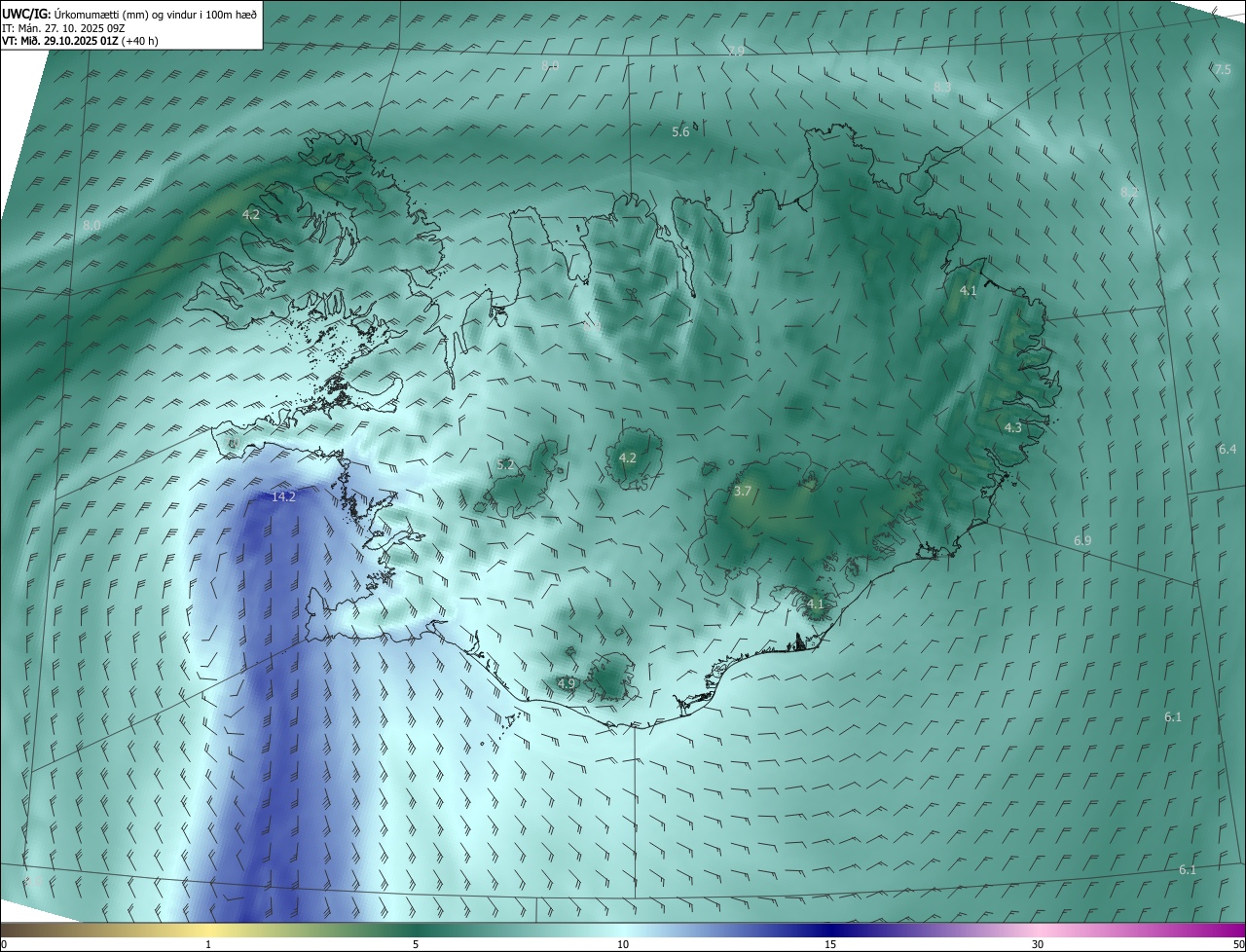
Task: Pick the map value 6.9
Action: (x=1082, y=540)
